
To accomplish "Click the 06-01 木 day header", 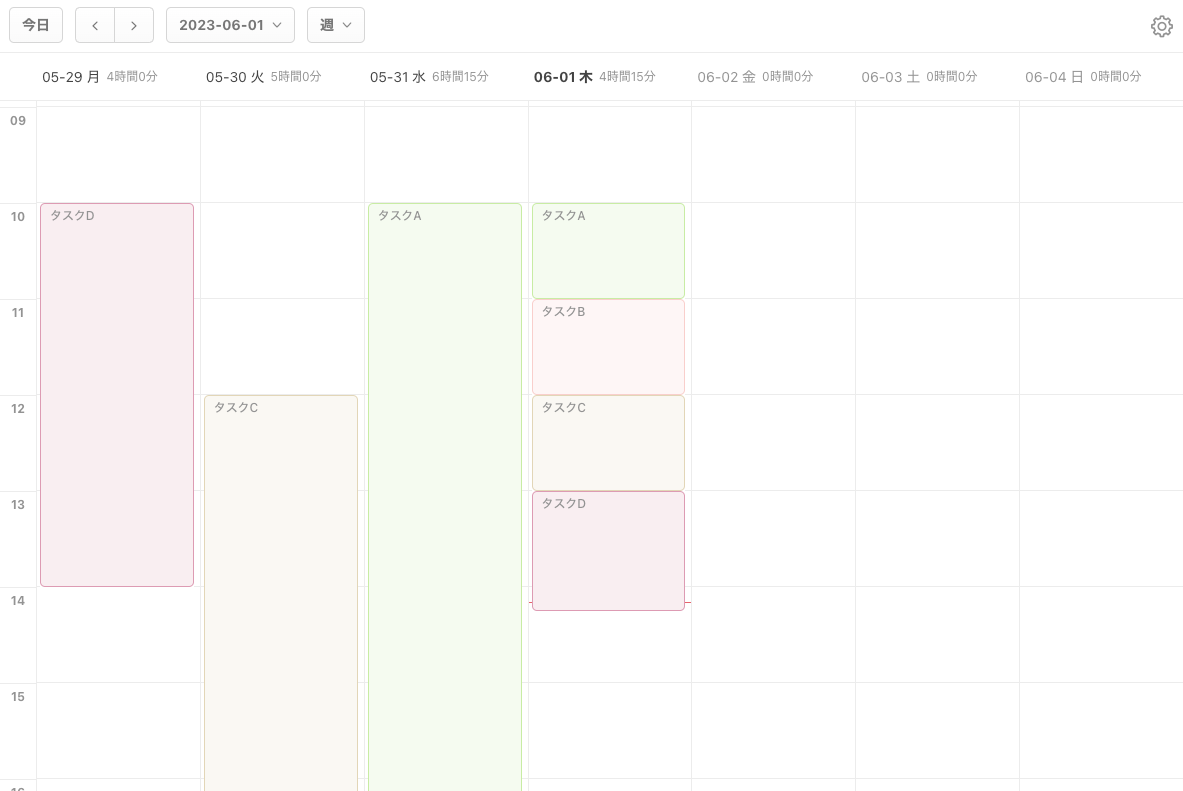I will 563,77.
